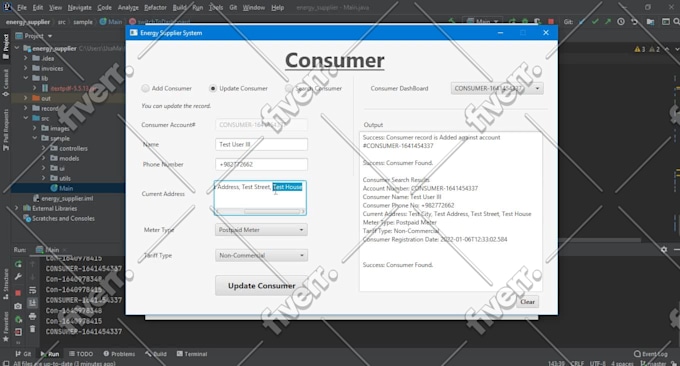680x366 pixels.
Task: Click the Structure tool window tab
Action: click(6, 284)
